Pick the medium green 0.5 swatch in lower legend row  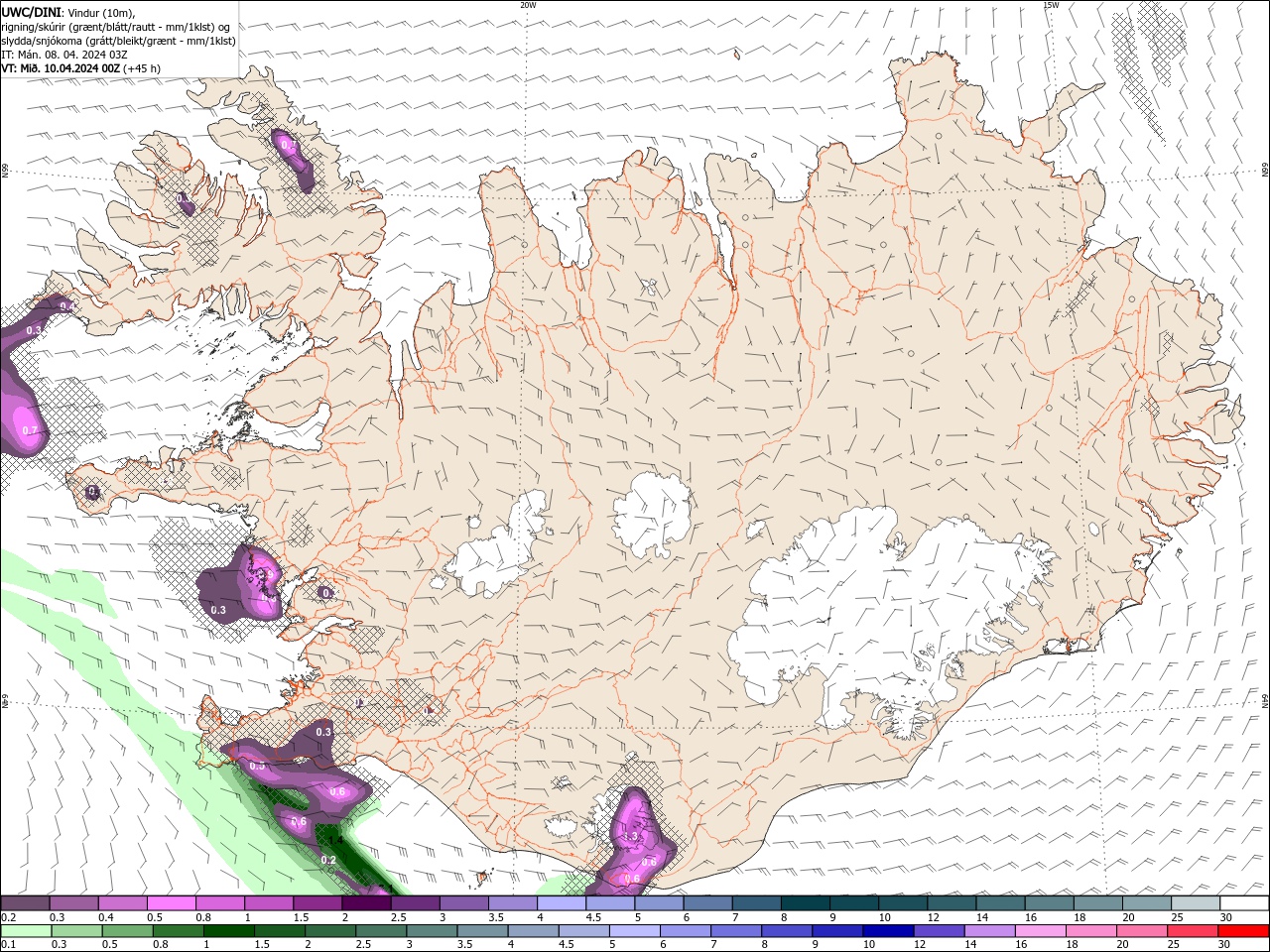125,931
